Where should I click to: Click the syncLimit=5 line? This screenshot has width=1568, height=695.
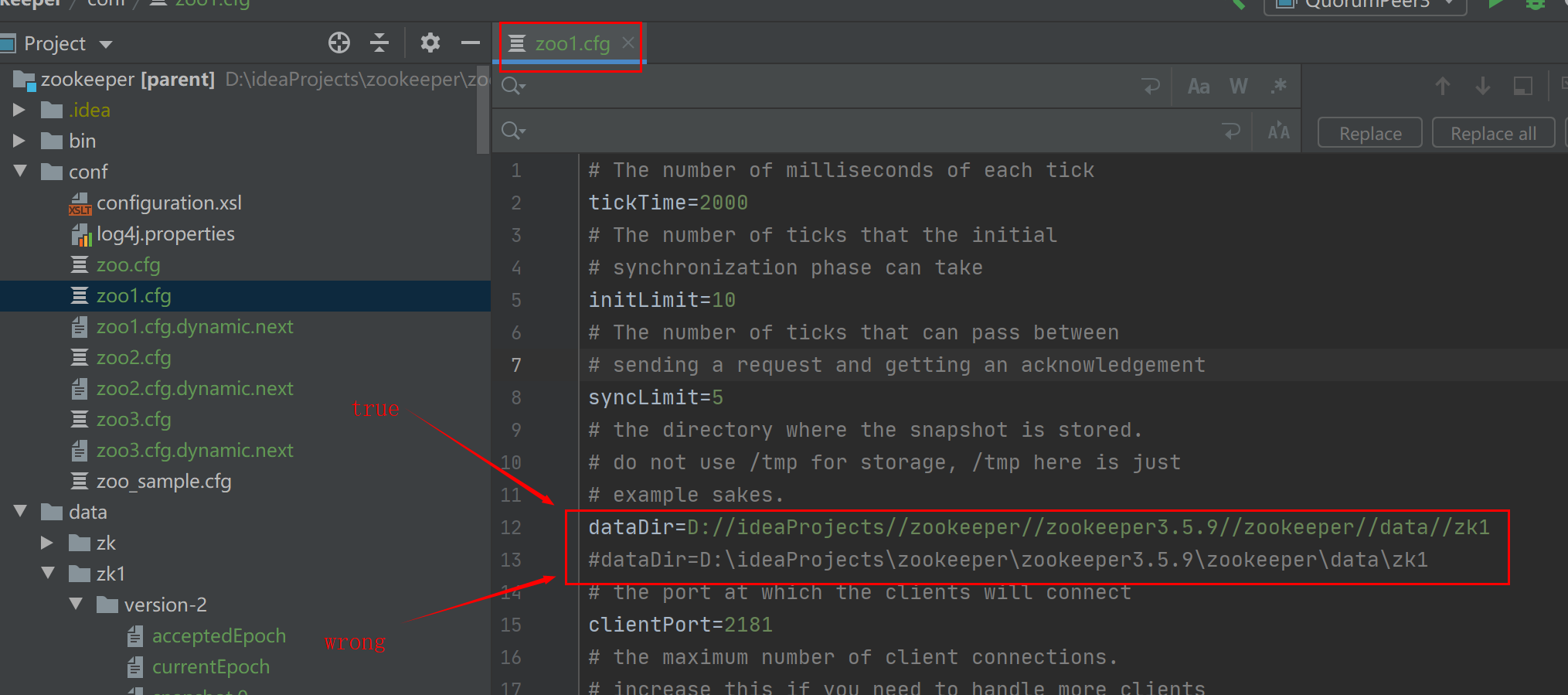pos(655,397)
